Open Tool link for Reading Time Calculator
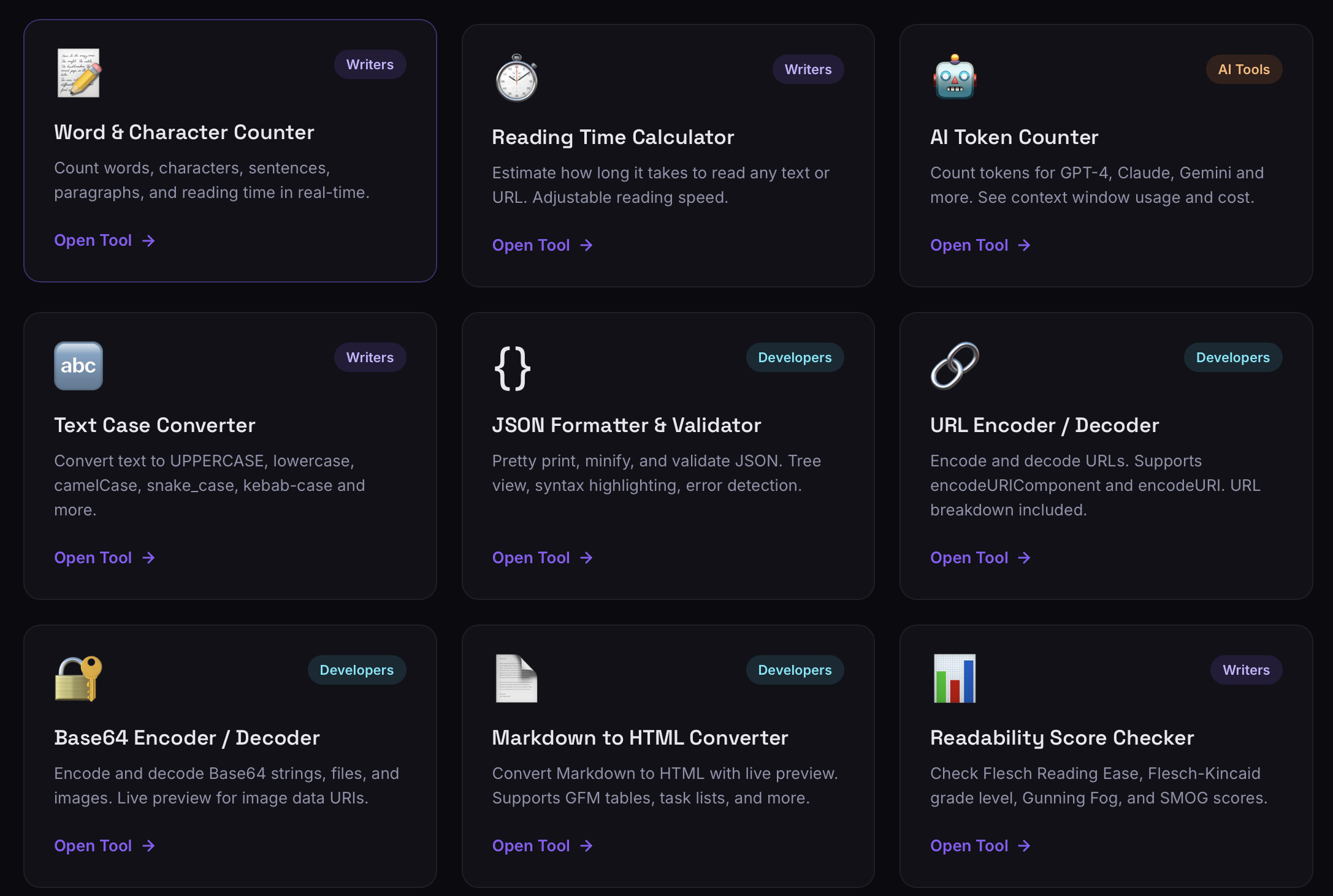The image size is (1333, 896). 543,245
